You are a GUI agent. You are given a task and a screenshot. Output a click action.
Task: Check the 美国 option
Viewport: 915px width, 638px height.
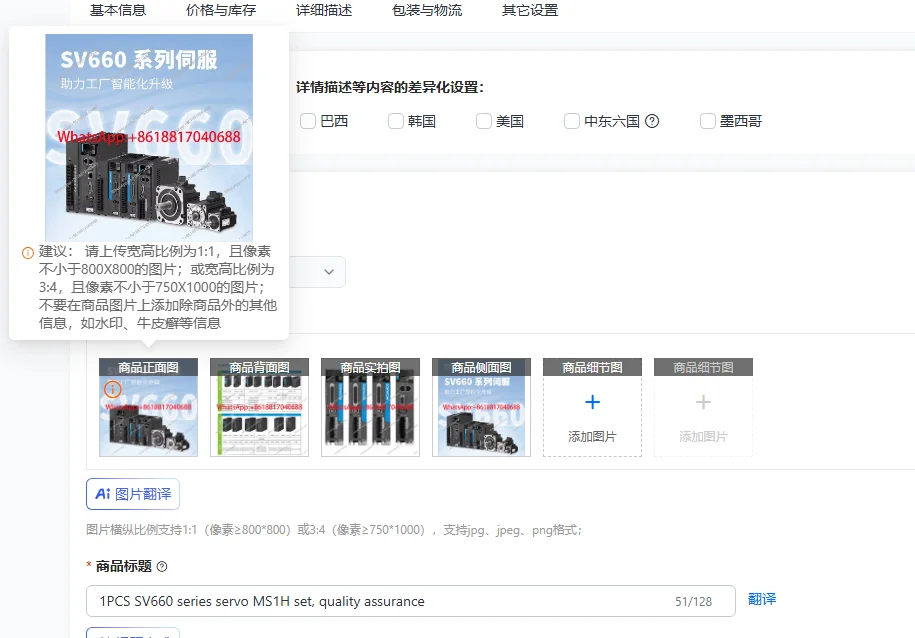tap(484, 121)
